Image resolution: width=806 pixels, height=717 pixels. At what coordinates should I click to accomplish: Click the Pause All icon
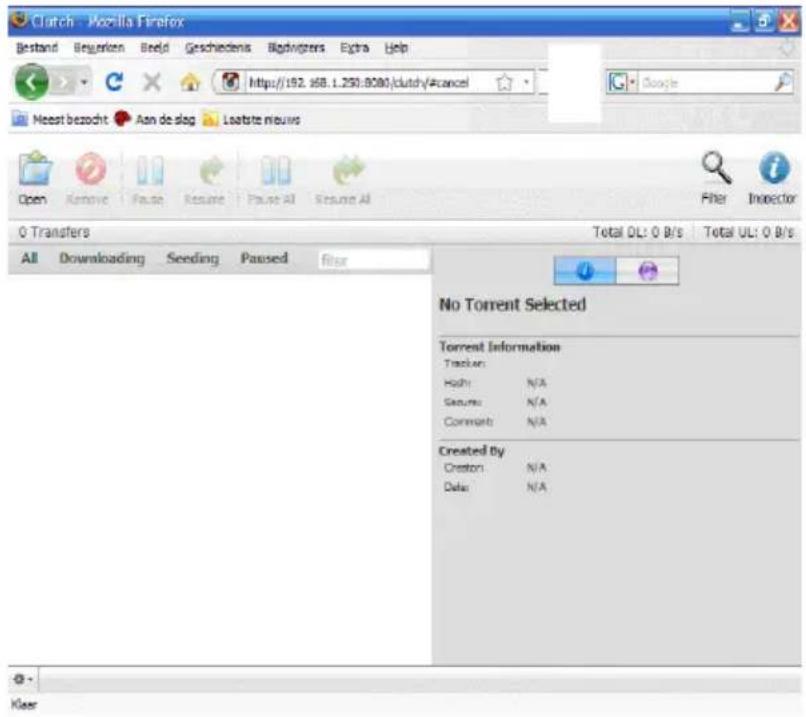click(275, 170)
